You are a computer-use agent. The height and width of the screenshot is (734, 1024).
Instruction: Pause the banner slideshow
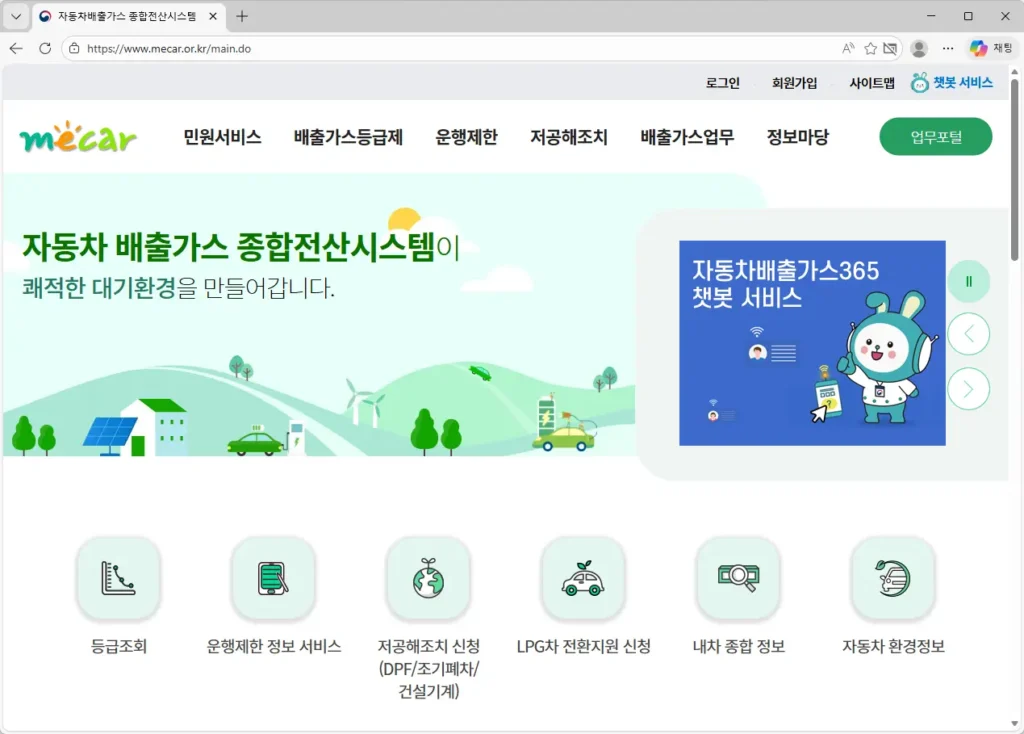(968, 282)
